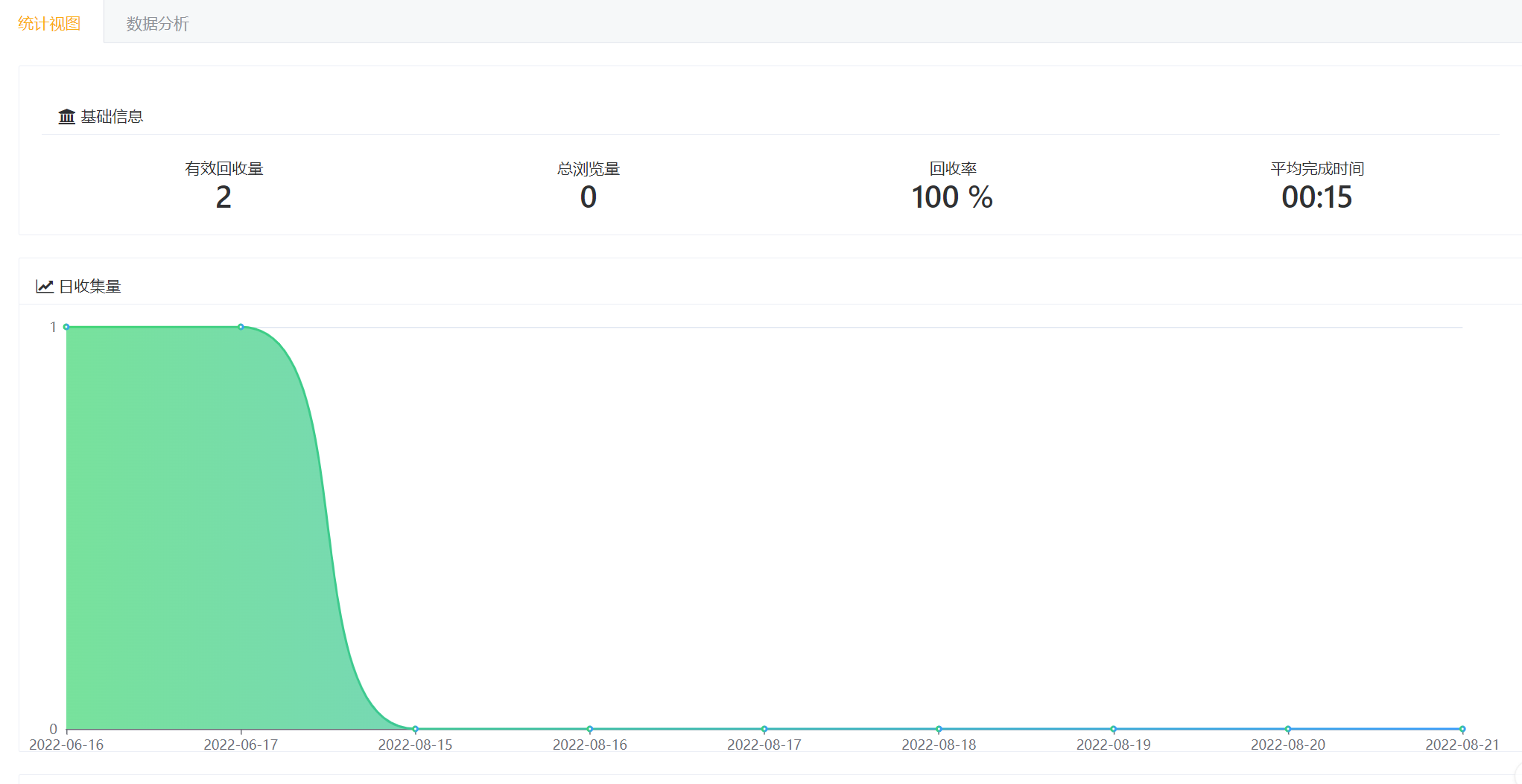This screenshot has width=1522, height=784.
Task: Click the y-axis label 1
Action: [53, 327]
